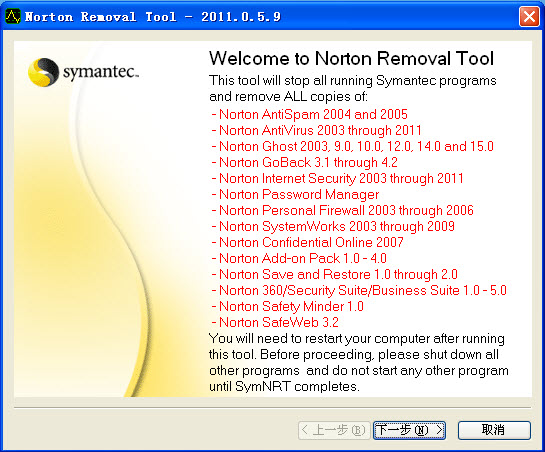Viewport: 545px width, 452px height.
Task: Click the Symantec yellow globe logo
Action: pos(43,72)
